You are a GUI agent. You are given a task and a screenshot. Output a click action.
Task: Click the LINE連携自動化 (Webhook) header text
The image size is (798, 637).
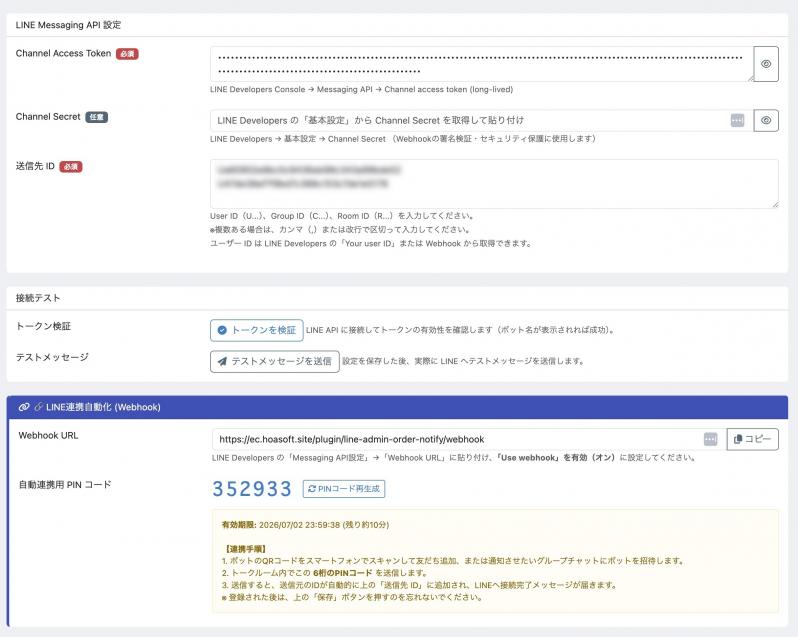click(x=103, y=407)
